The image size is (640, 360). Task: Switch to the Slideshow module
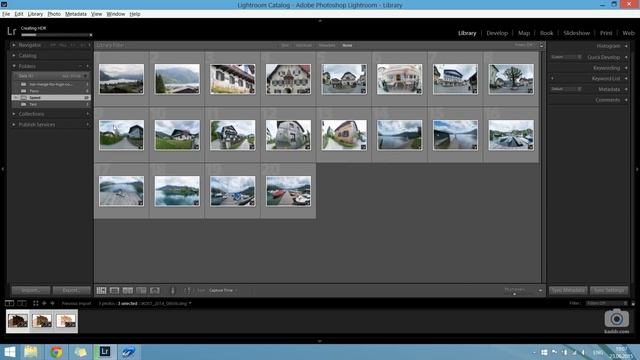click(576, 33)
